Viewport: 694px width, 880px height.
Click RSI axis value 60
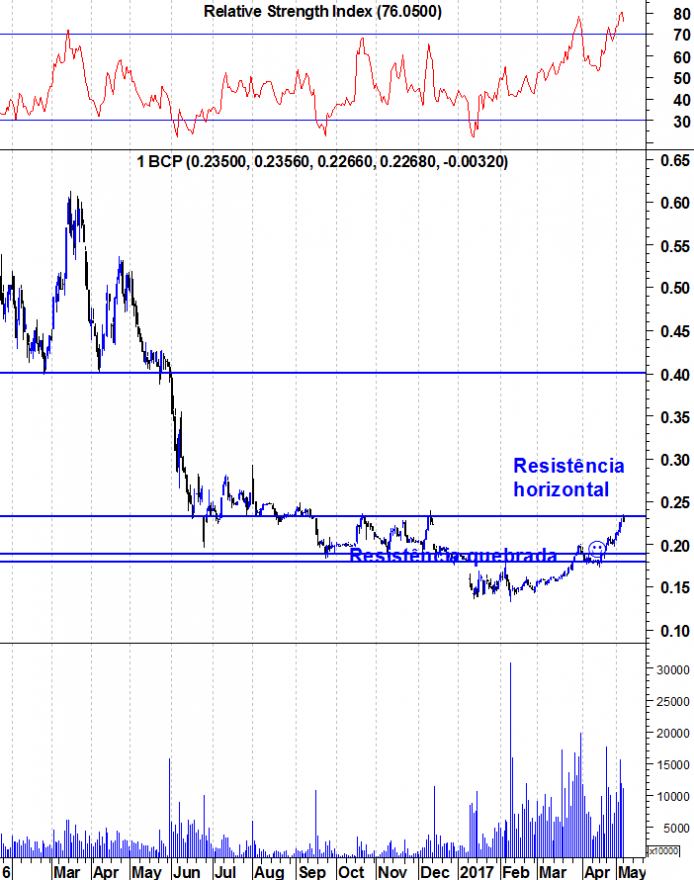(x=682, y=57)
